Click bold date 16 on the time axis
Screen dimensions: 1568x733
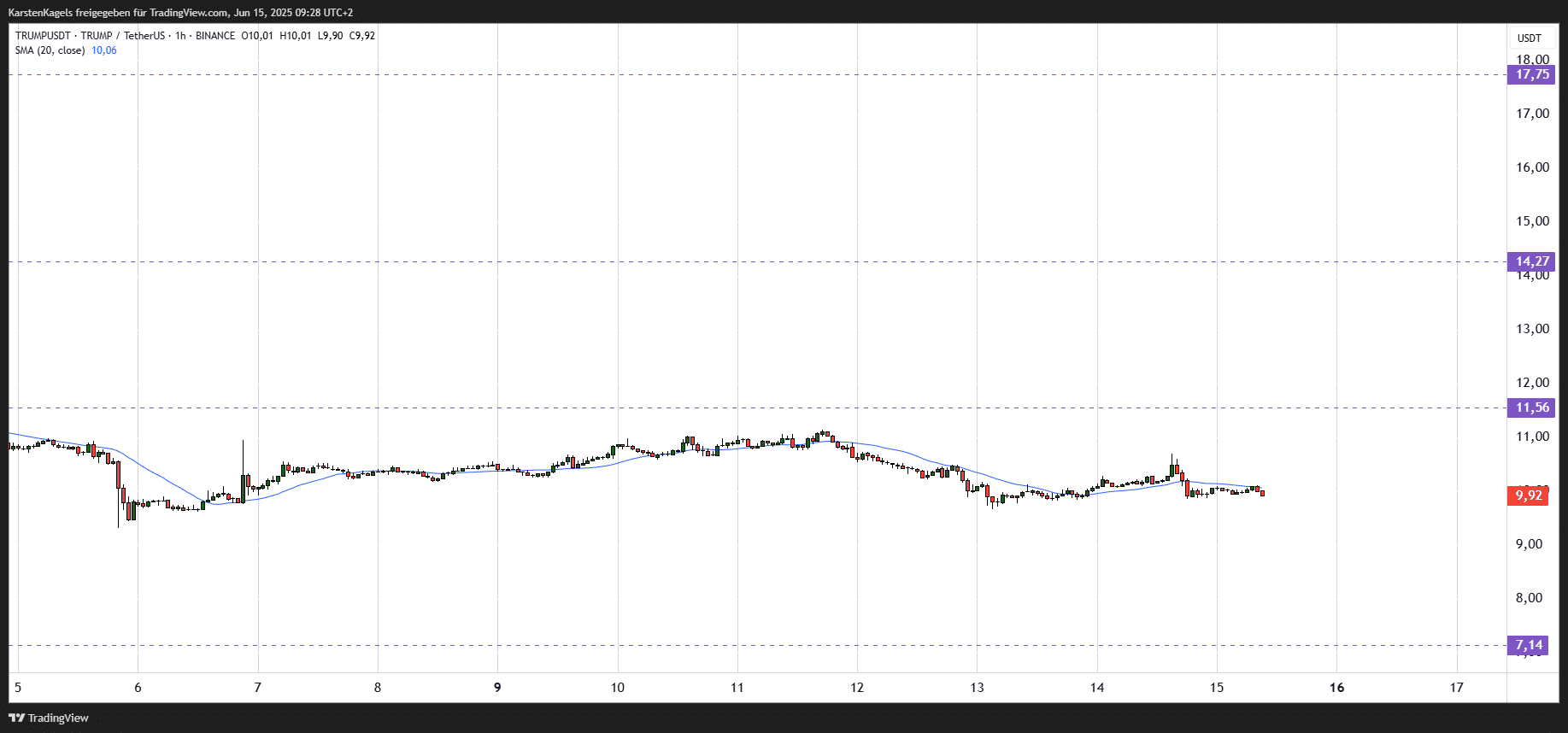[x=1336, y=687]
